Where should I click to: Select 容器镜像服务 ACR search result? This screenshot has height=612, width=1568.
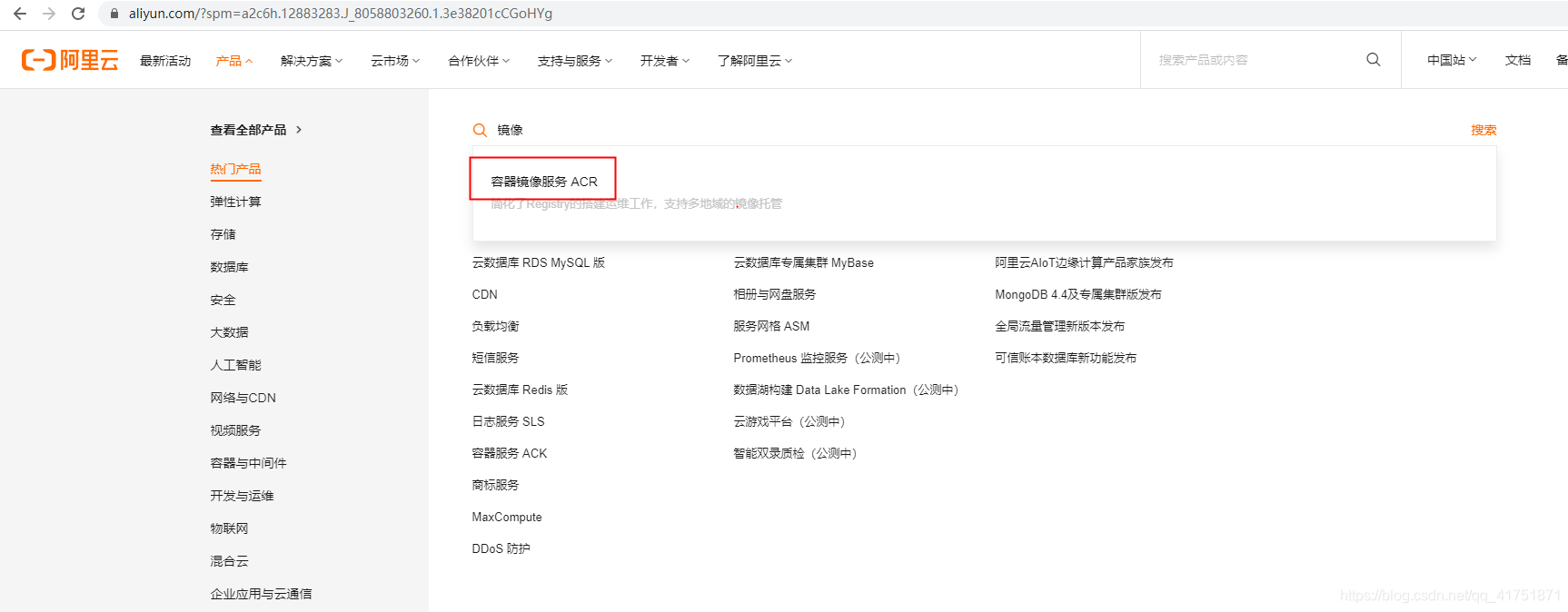point(544,182)
